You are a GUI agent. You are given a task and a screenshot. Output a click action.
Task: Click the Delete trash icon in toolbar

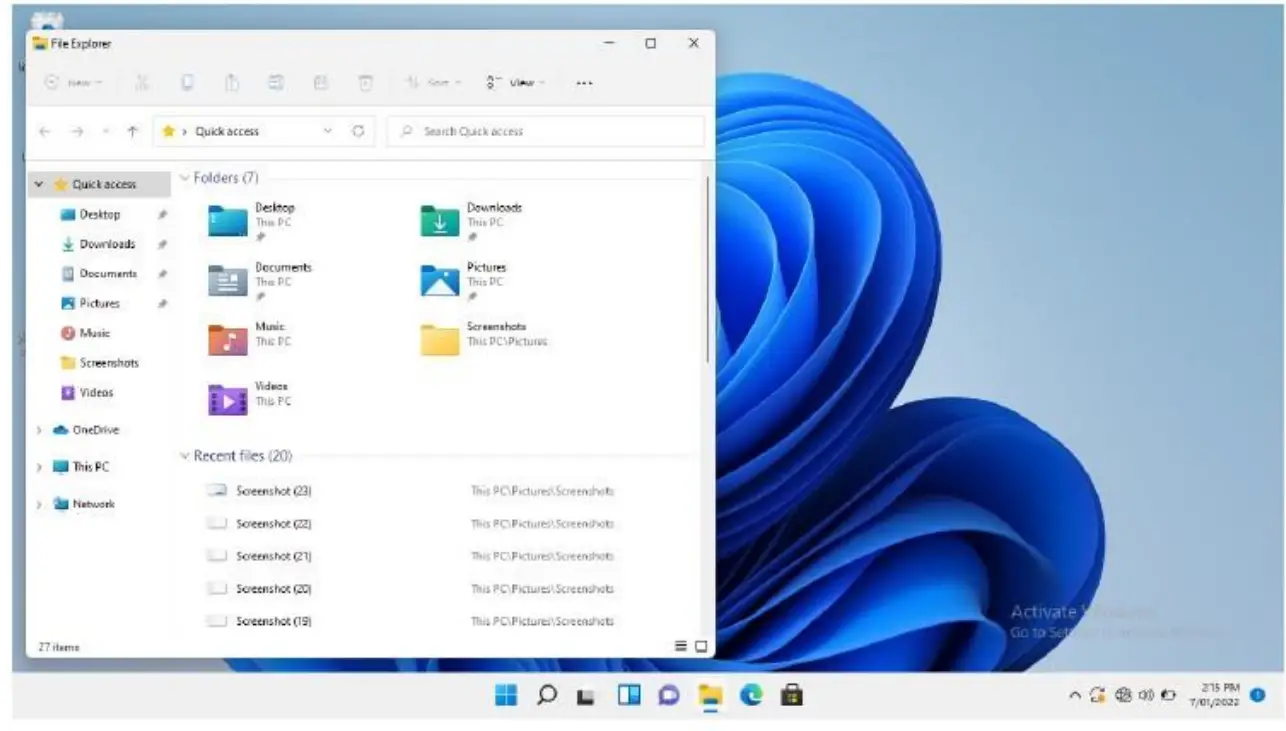tap(365, 83)
